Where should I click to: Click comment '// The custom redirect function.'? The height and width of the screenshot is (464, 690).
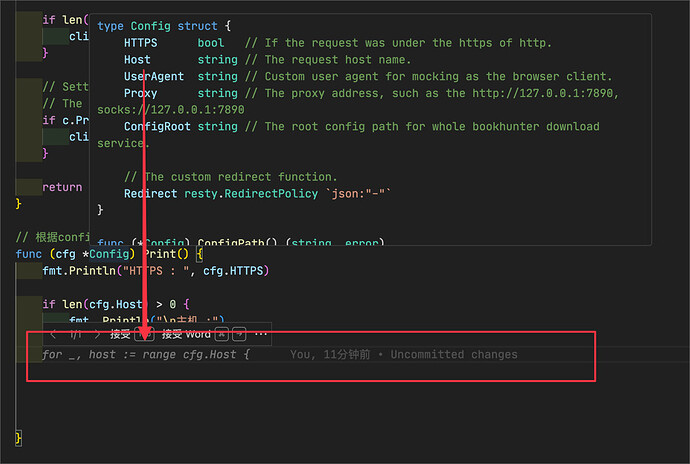(x=231, y=177)
